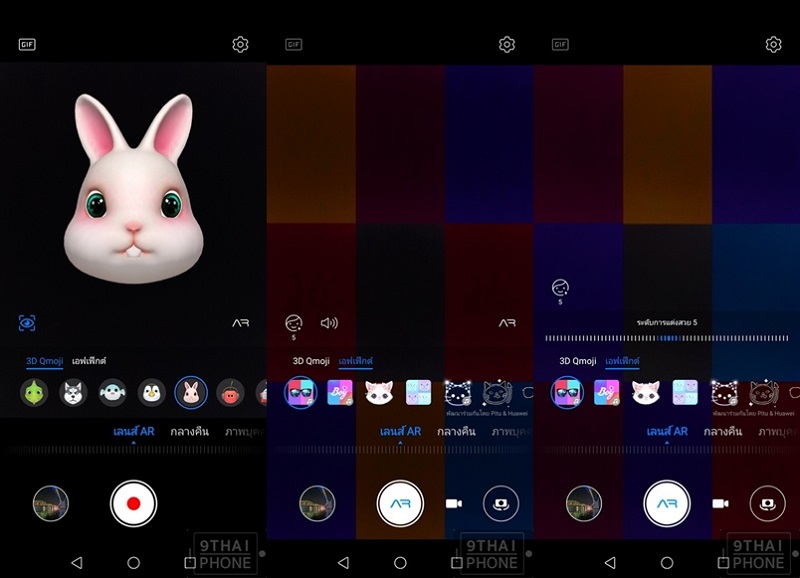Select Boy colorful effect in middle screen
This screenshot has width=800, height=578.
click(x=340, y=393)
